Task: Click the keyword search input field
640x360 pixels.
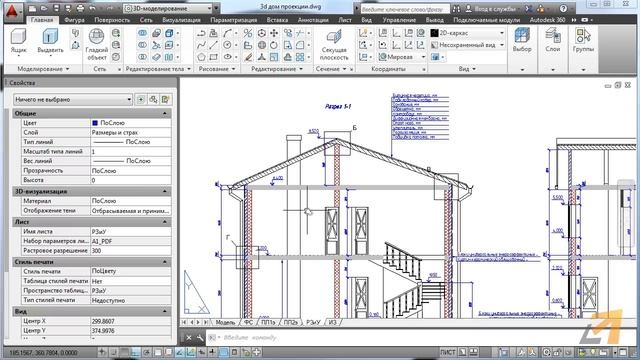Action: tap(404, 9)
